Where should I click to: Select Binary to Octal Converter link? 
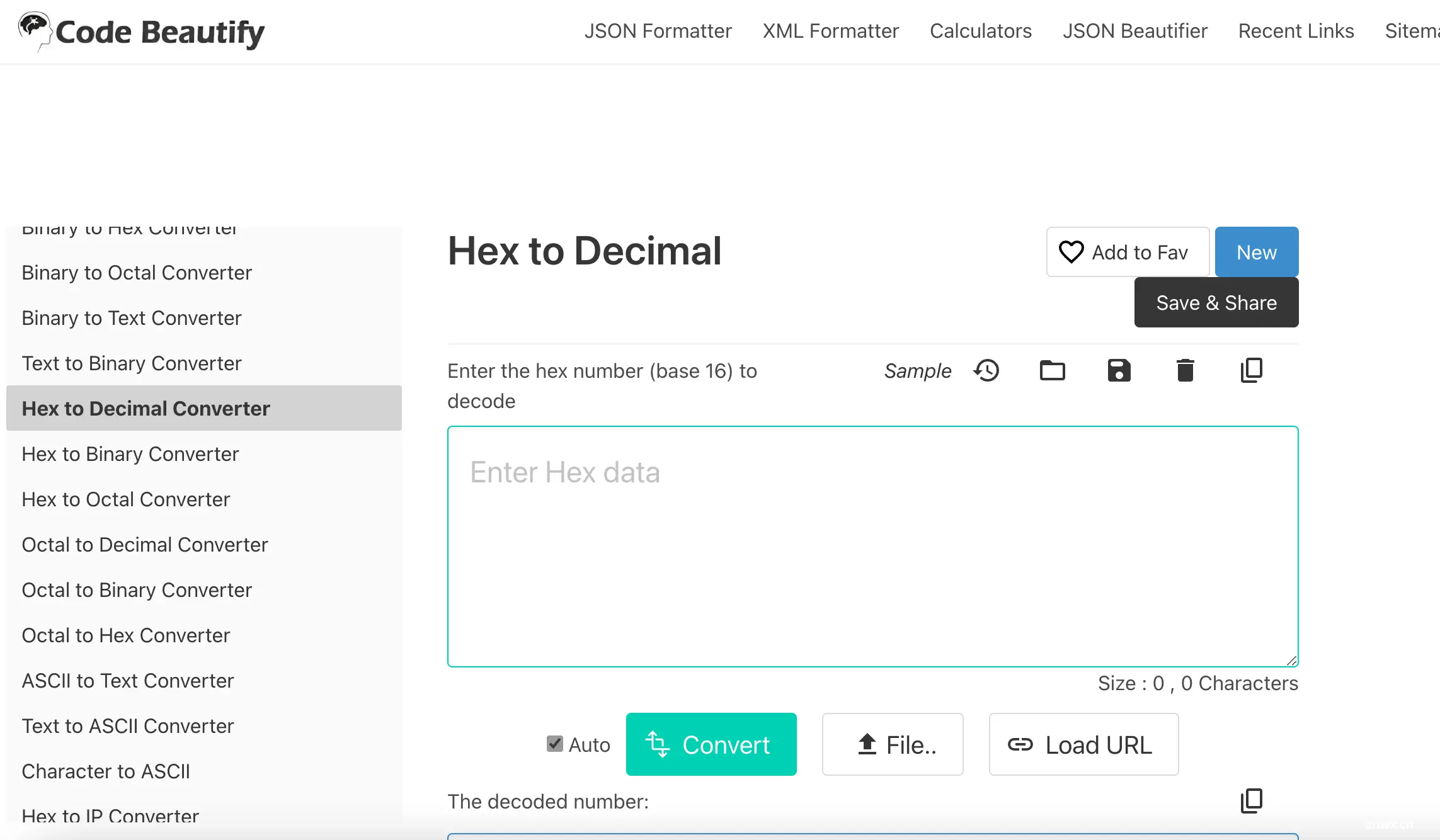tap(137, 273)
